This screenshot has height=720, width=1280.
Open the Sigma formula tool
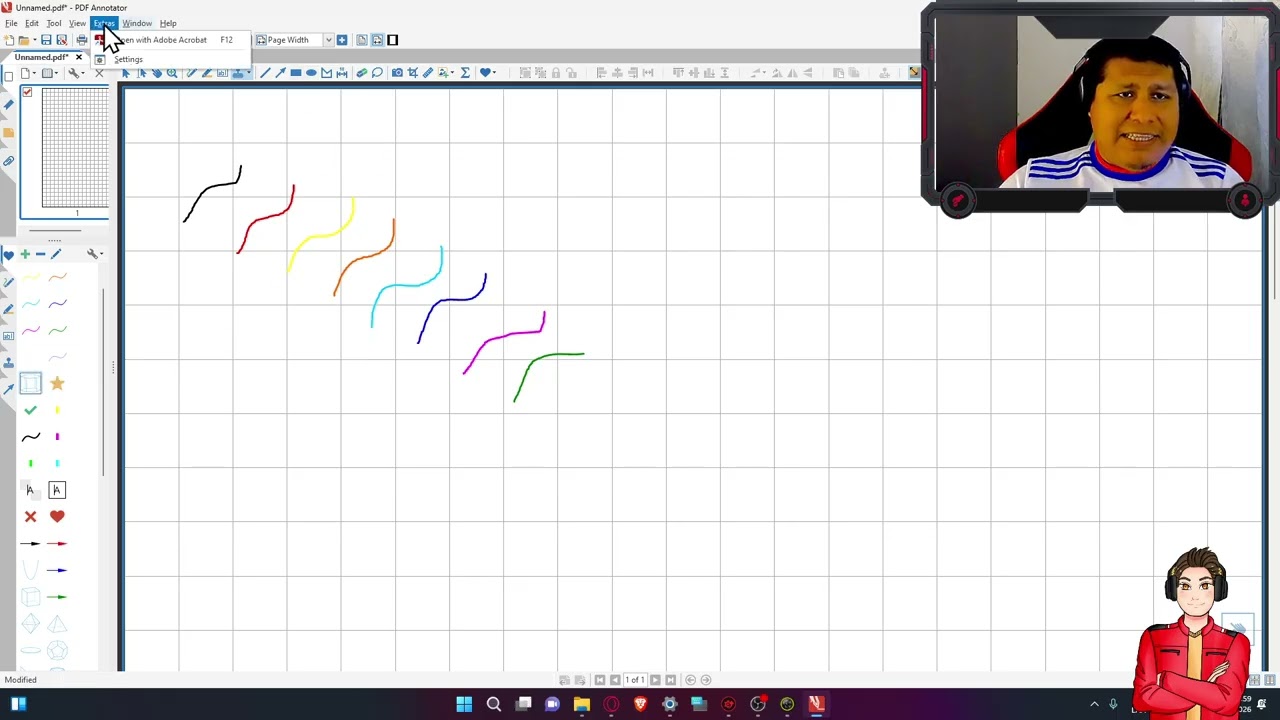pyautogui.click(x=465, y=73)
